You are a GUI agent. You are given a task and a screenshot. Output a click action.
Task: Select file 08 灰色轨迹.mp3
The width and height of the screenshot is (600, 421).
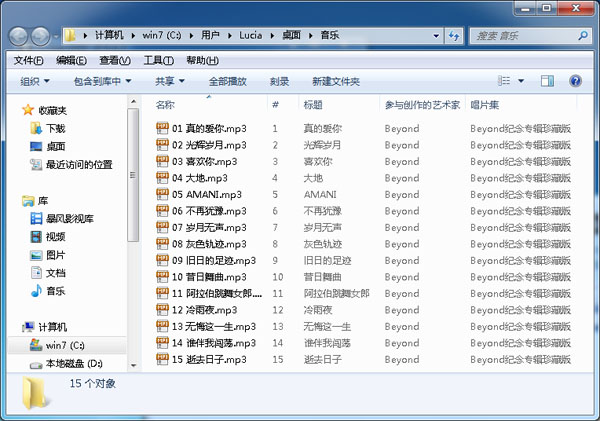point(201,244)
